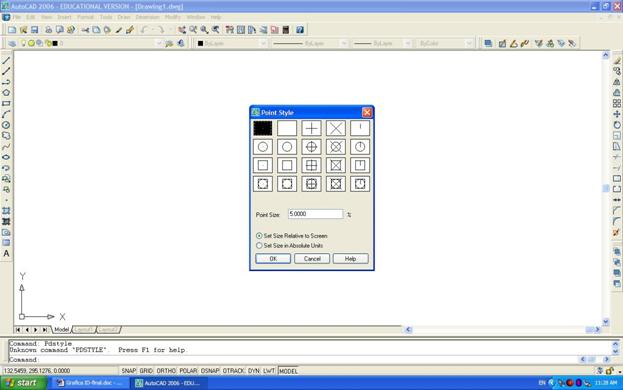Image resolution: width=623 pixels, height=390 pixels.
Task: Select the plus-sign point style
Action: pos(311,128)
